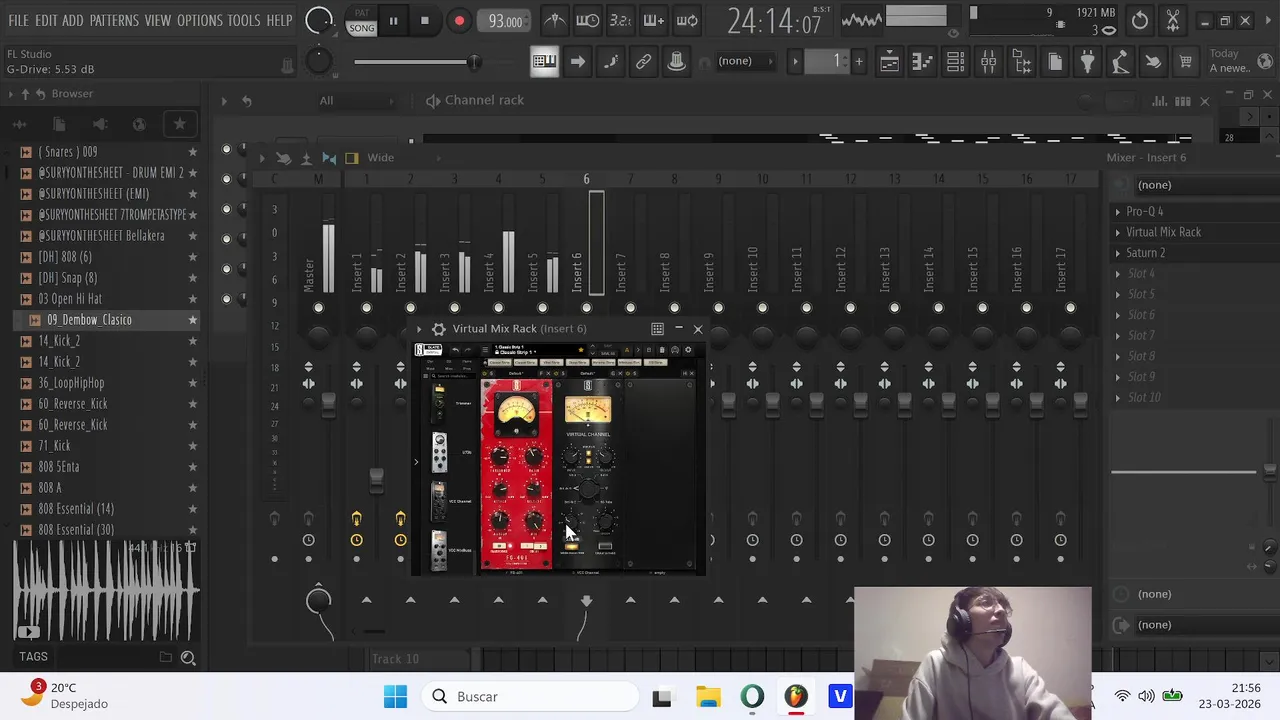Mute the Insert 7 mixer track

[630, 308]
